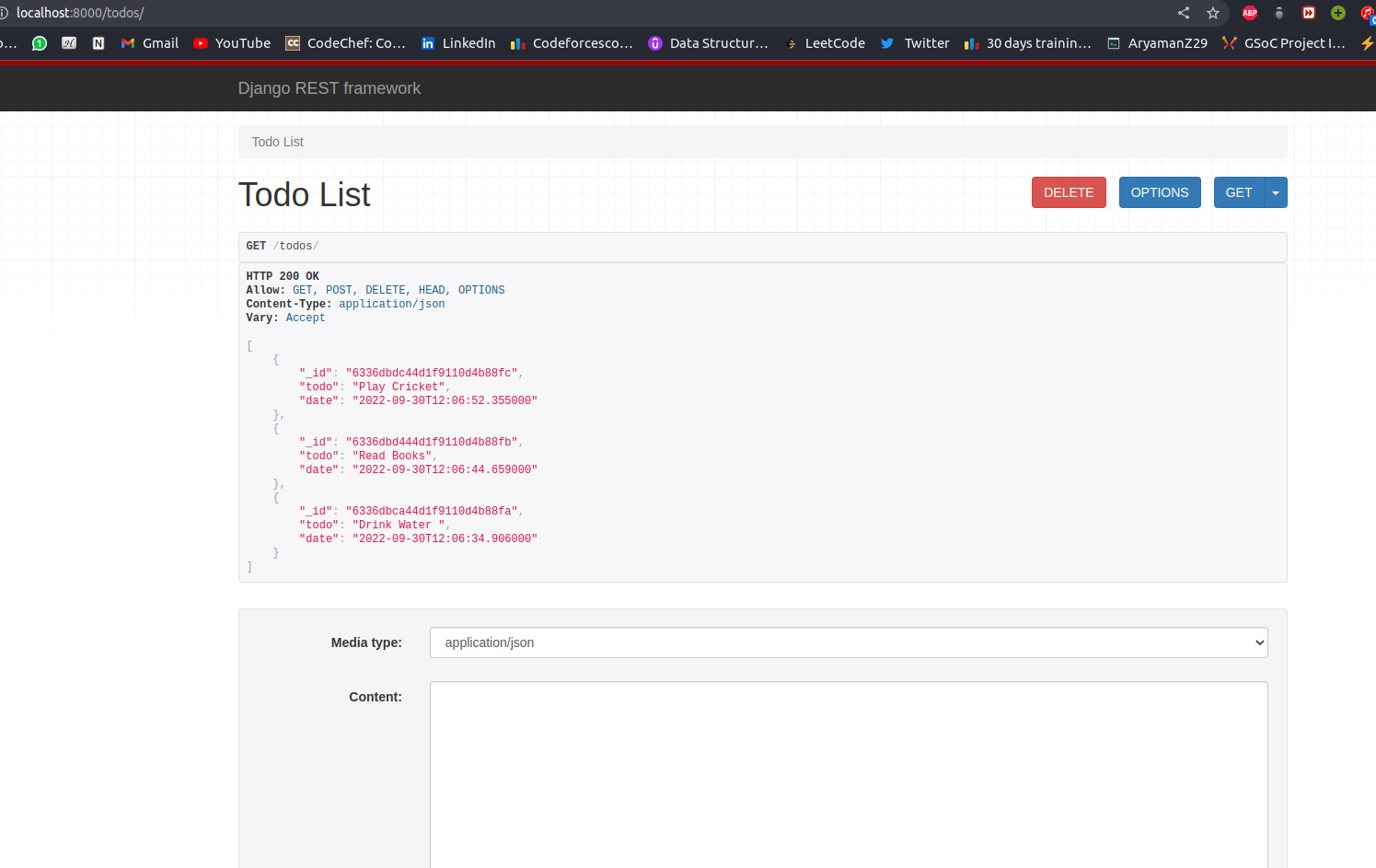Click the id 6336dbca44d1f9110d4b88fa
The image size is (1376, 868).
click(432, 511)
